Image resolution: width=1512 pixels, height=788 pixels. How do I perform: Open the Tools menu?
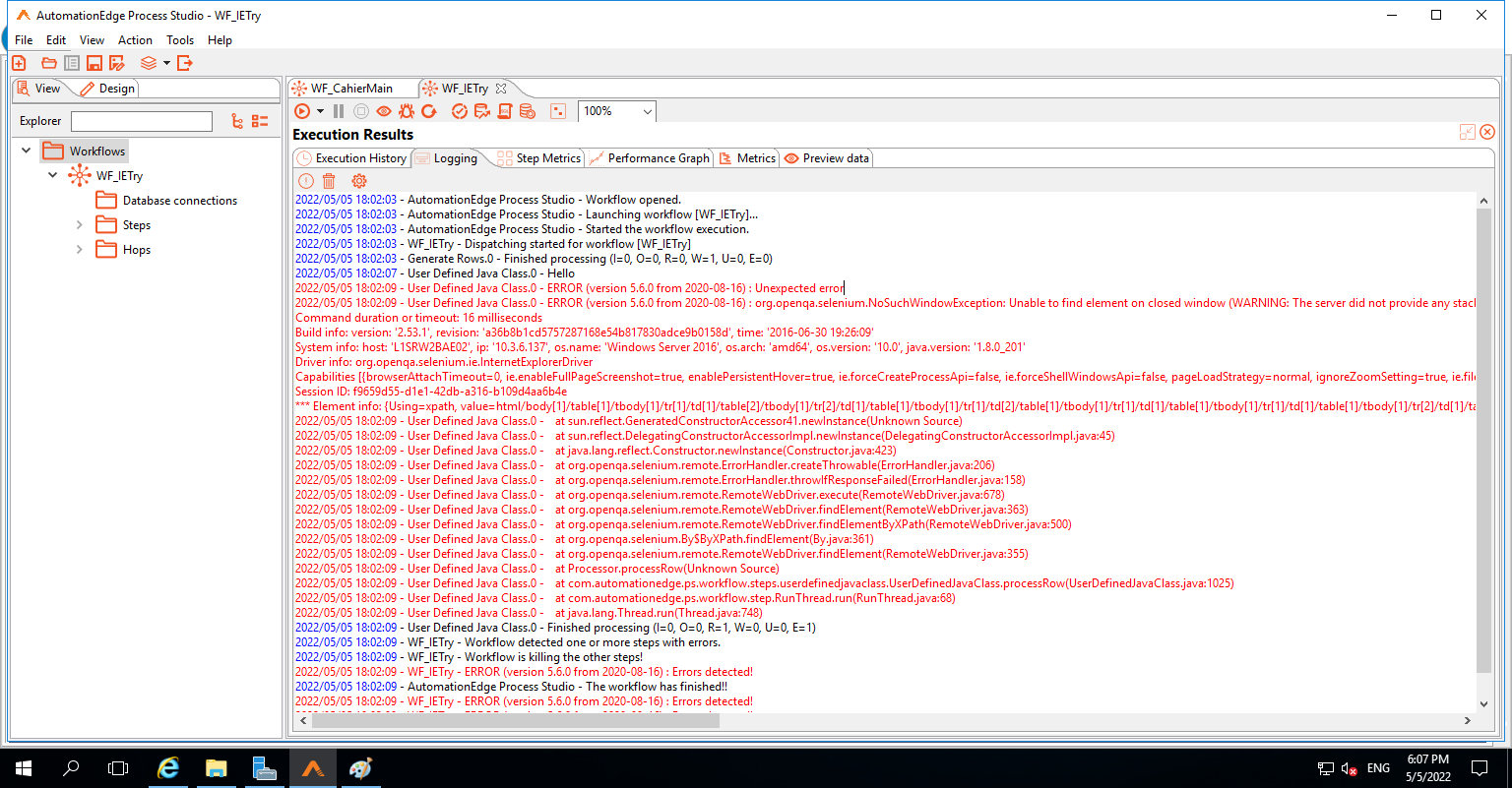click(x=180, y=40)
